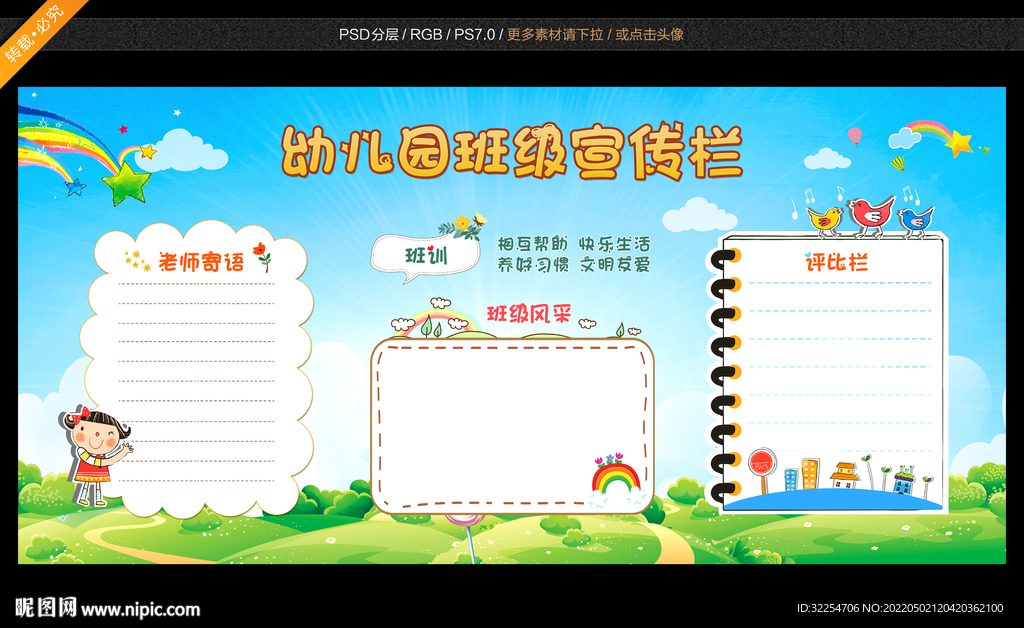Click the "ID:32254706" image ID text
The height and width of the screenshot is (628, 1024).
[828, 608]
